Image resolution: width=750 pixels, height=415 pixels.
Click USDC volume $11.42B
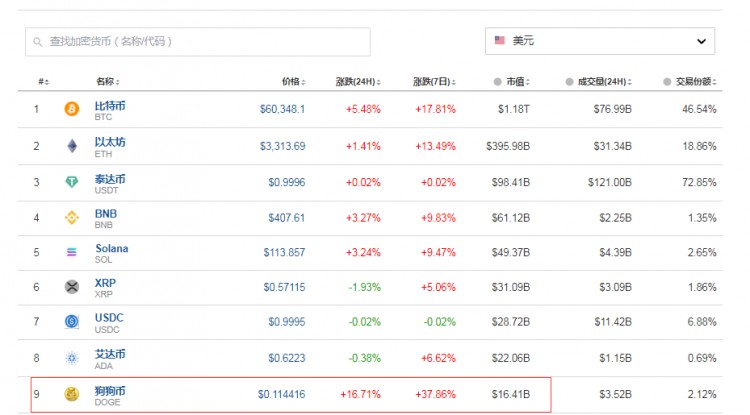click(613, 322)
